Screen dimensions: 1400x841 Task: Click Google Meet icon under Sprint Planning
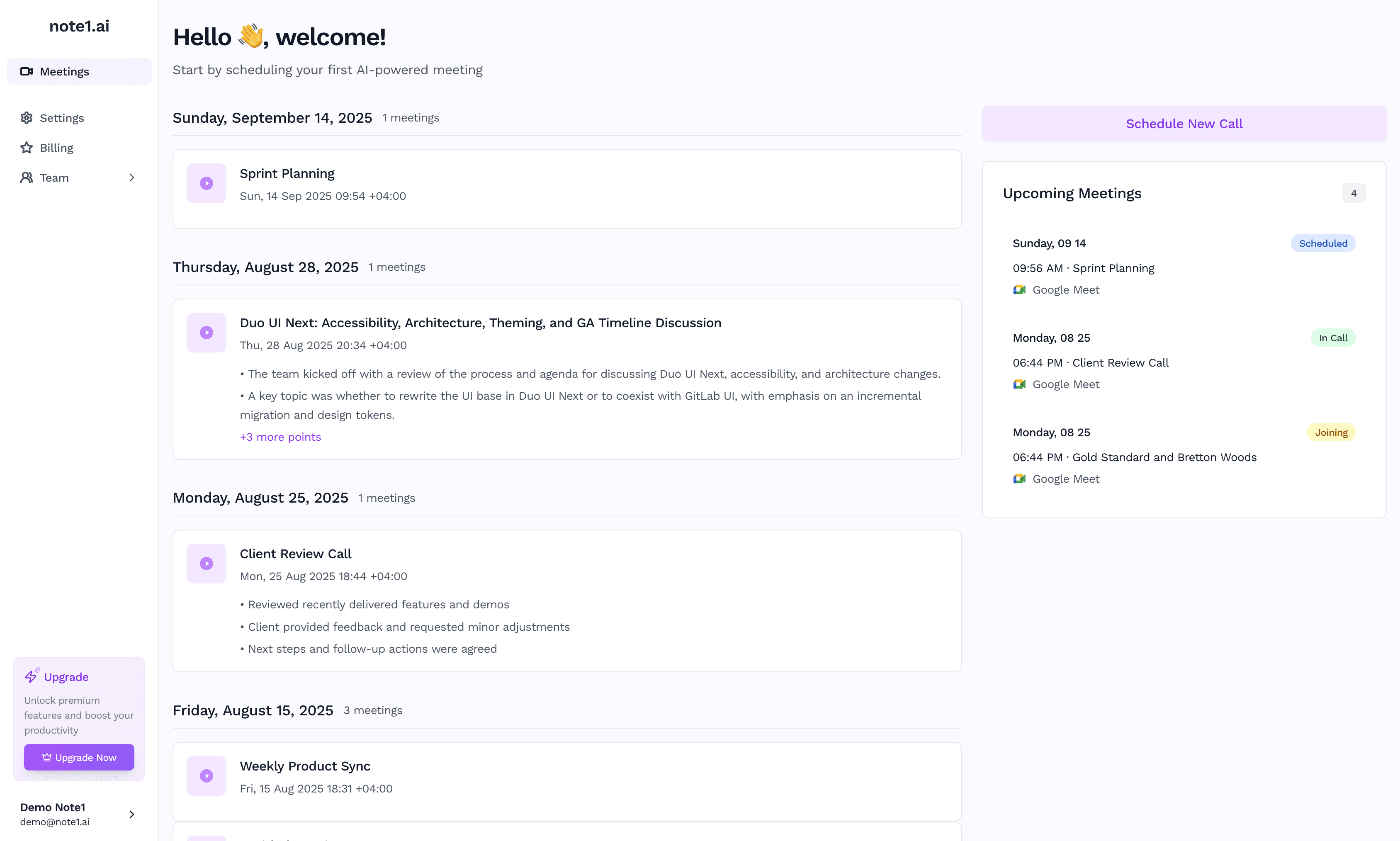(x=1019, y=289)
